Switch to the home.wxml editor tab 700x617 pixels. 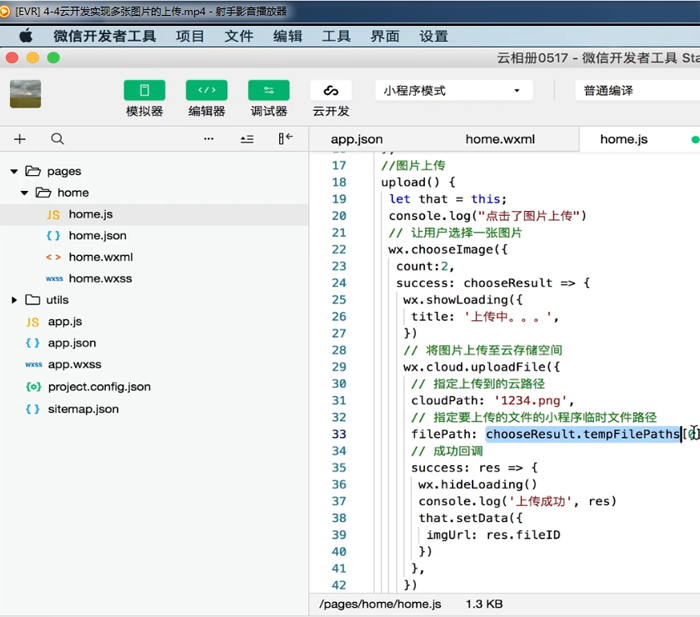[500, 139]
